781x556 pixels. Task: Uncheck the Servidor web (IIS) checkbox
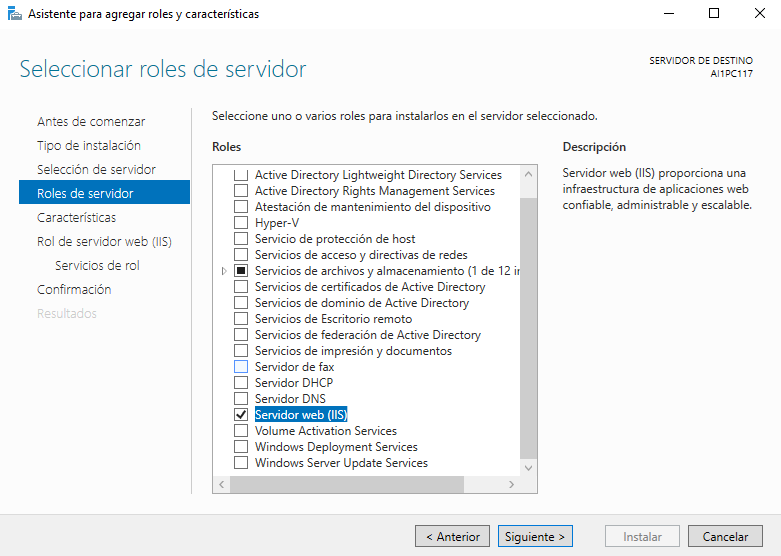click(241, 415)
